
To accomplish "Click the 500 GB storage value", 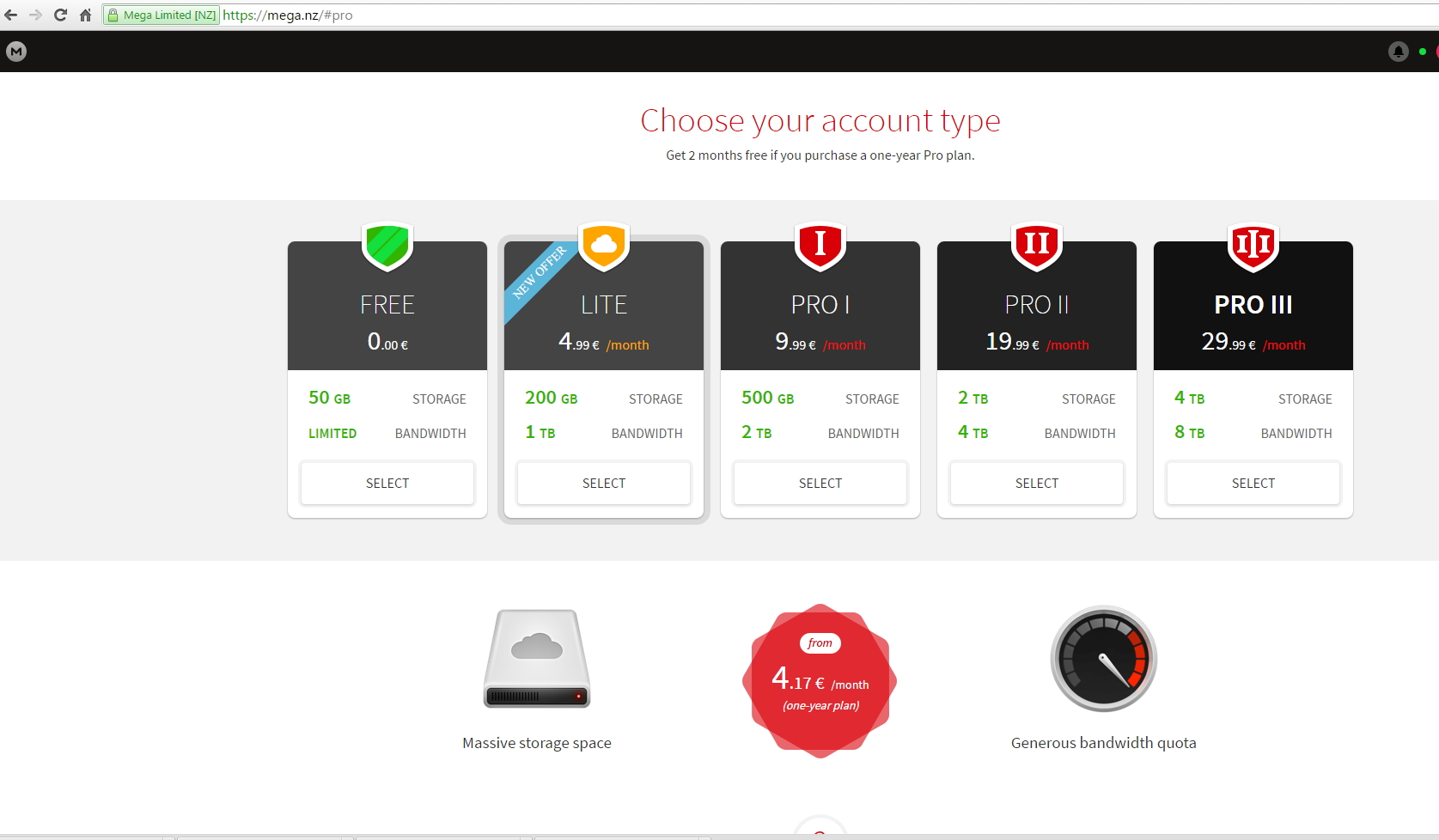I will tap(768, 398).
